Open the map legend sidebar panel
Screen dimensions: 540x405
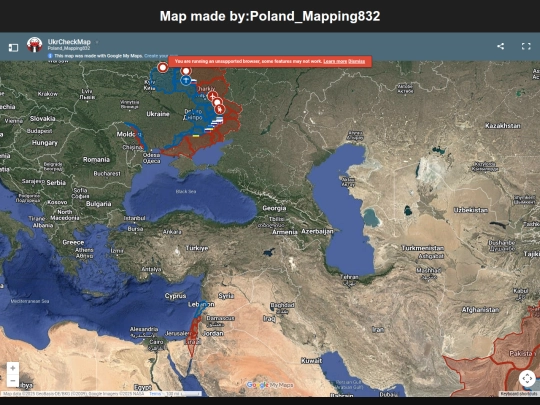pos(13,48)
